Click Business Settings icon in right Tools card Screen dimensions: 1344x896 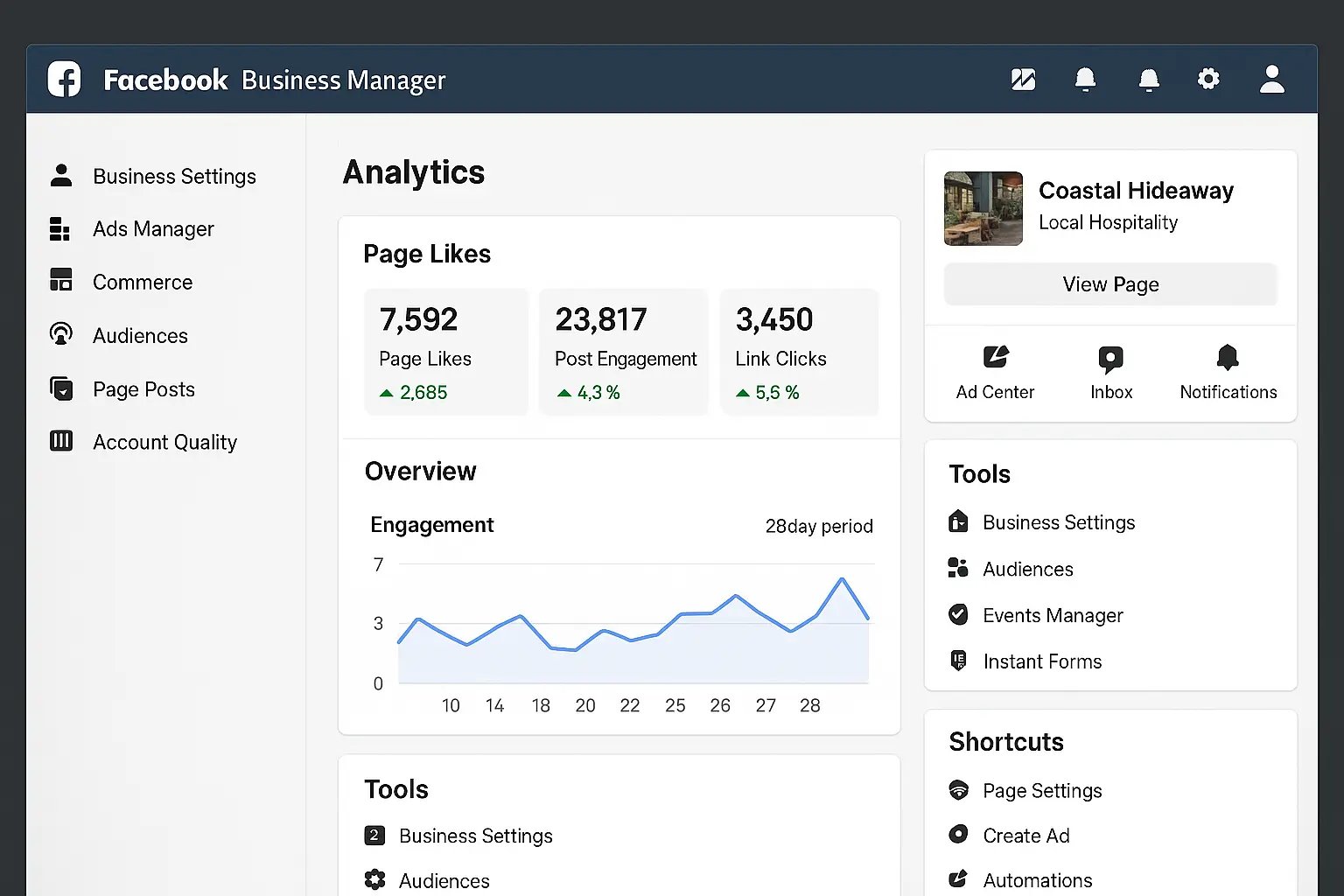pyautogui.click(x=958, y=521)
